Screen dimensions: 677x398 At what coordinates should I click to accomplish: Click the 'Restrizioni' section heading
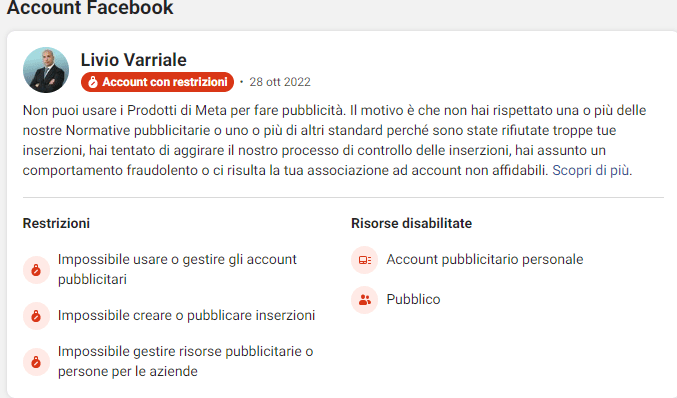(56, 223)
